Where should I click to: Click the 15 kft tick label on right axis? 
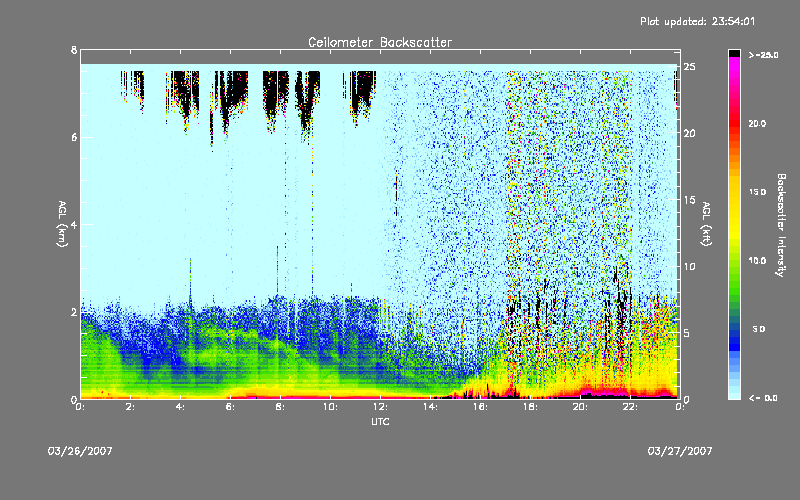689,200
